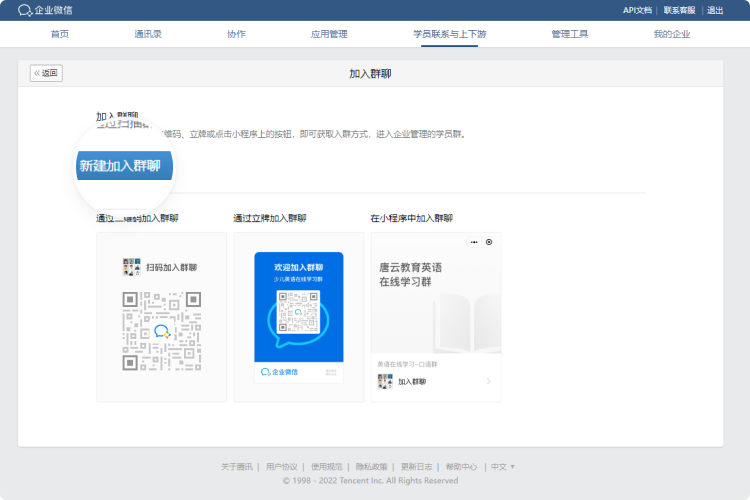750x500 pixels.
Task: Click the 返回 back button
Action: point(46,73)
